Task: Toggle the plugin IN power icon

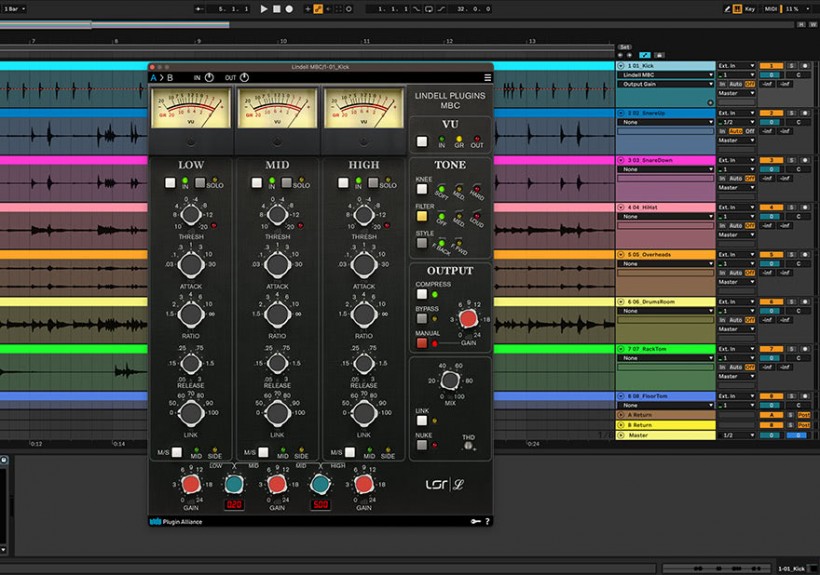Action: click(211, 77)
